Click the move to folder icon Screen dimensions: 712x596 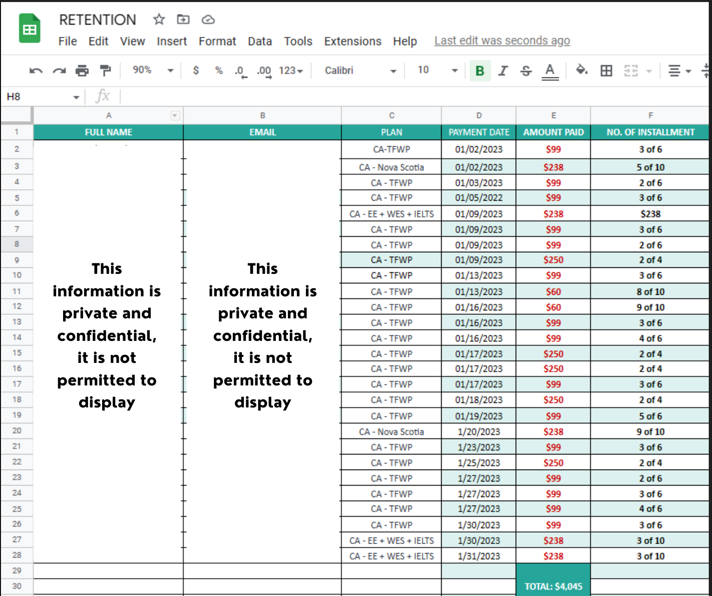183,20
